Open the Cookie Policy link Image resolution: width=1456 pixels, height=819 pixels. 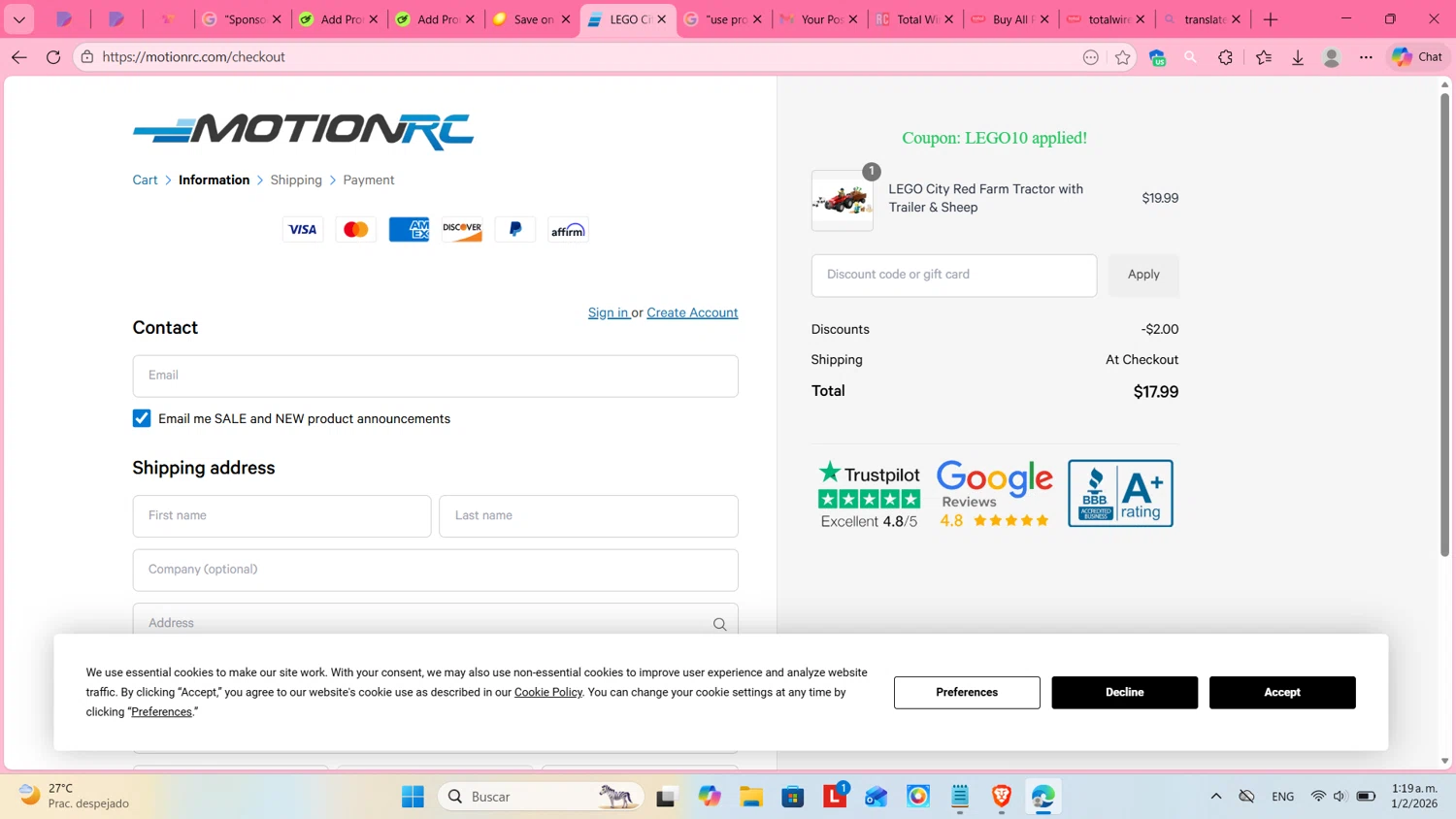pos(548,693)
